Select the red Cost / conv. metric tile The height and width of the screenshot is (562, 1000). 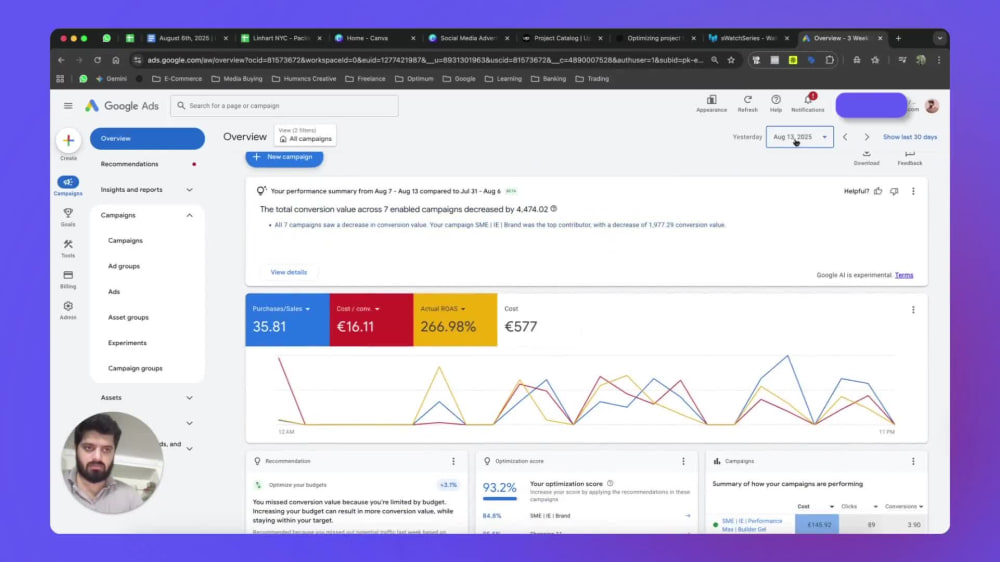click(x=371, y=320)
